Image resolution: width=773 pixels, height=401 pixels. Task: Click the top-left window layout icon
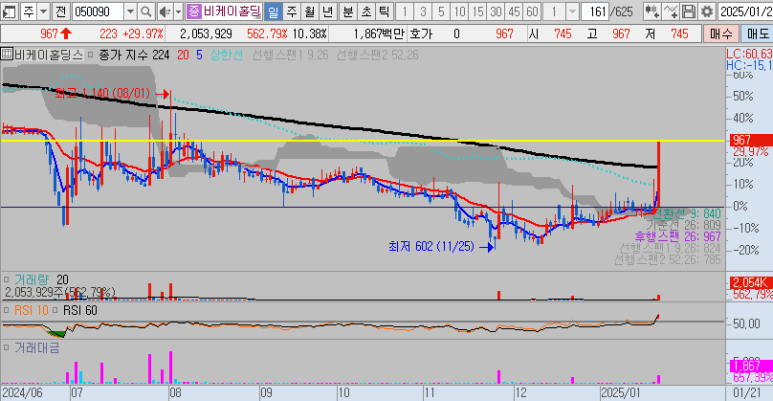pos(10,12)
